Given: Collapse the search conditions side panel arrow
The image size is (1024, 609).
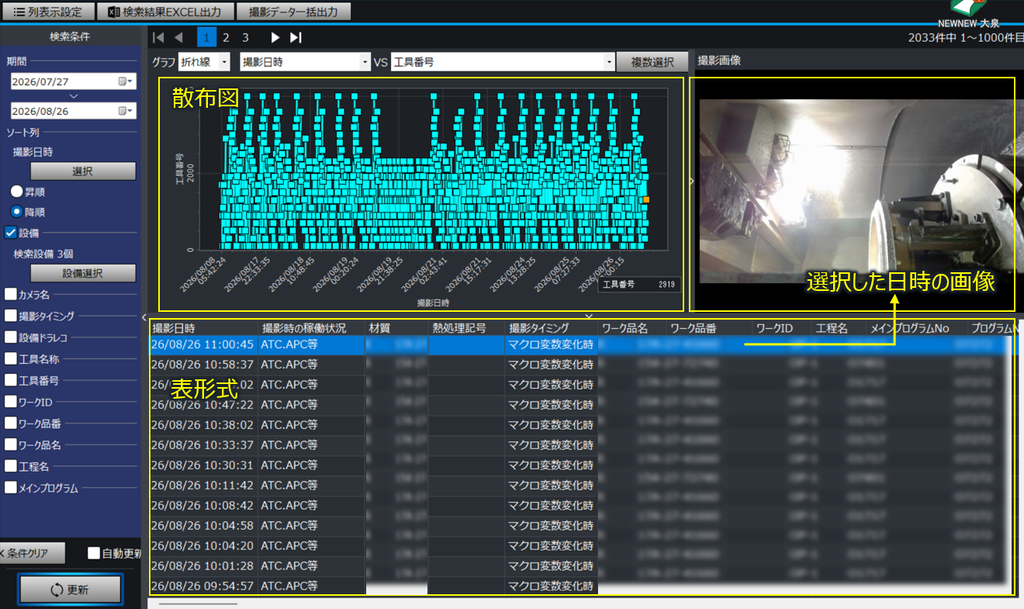Looking at the screenshot, I should tap(144, 318).
